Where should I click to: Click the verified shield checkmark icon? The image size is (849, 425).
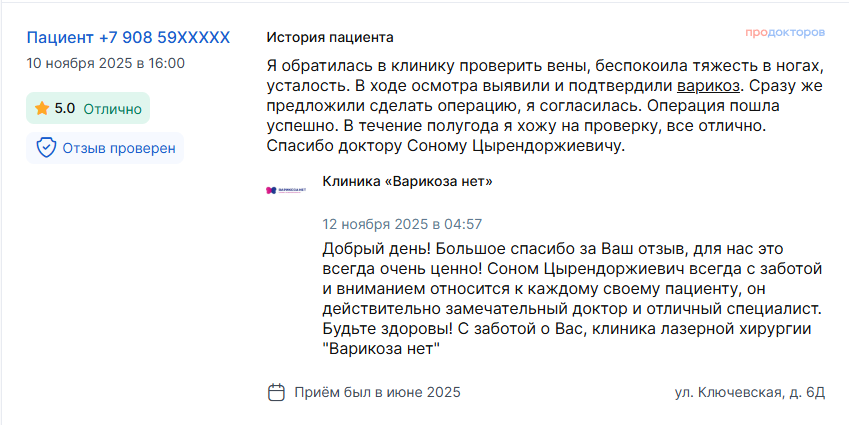tap(46, 148)
